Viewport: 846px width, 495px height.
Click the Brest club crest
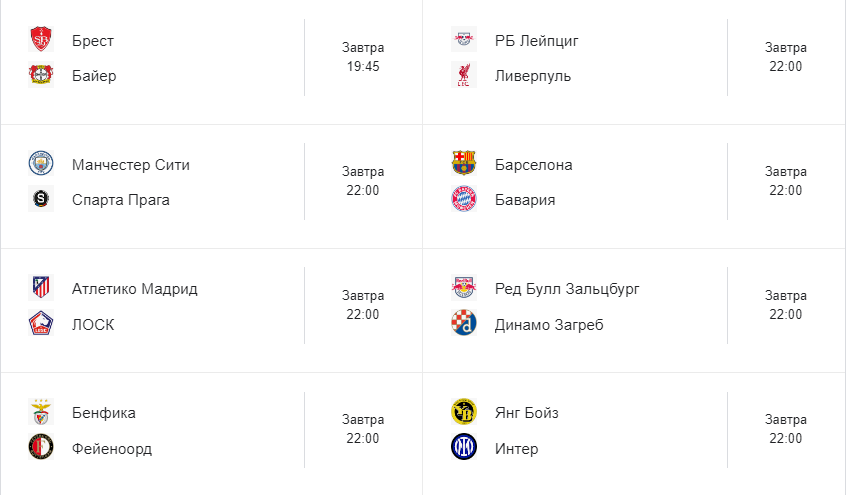coord(41,41)
